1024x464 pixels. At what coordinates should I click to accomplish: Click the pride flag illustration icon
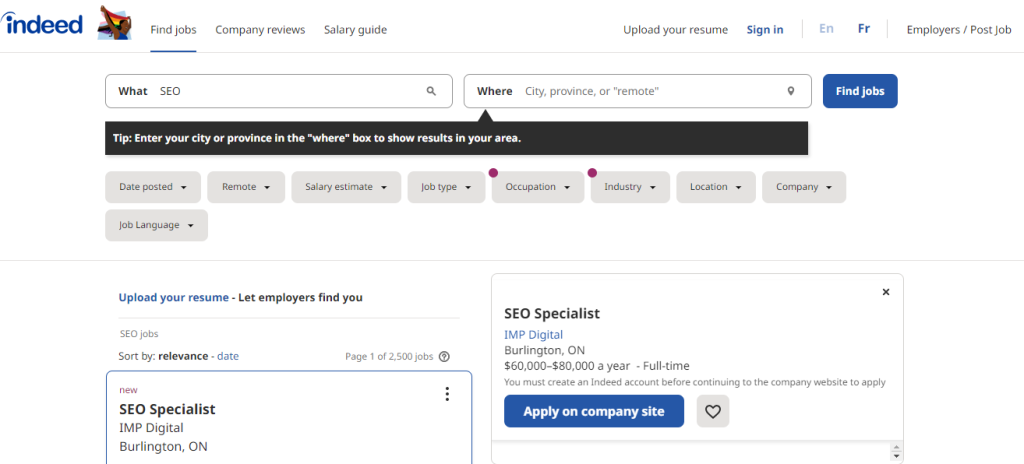115,23
